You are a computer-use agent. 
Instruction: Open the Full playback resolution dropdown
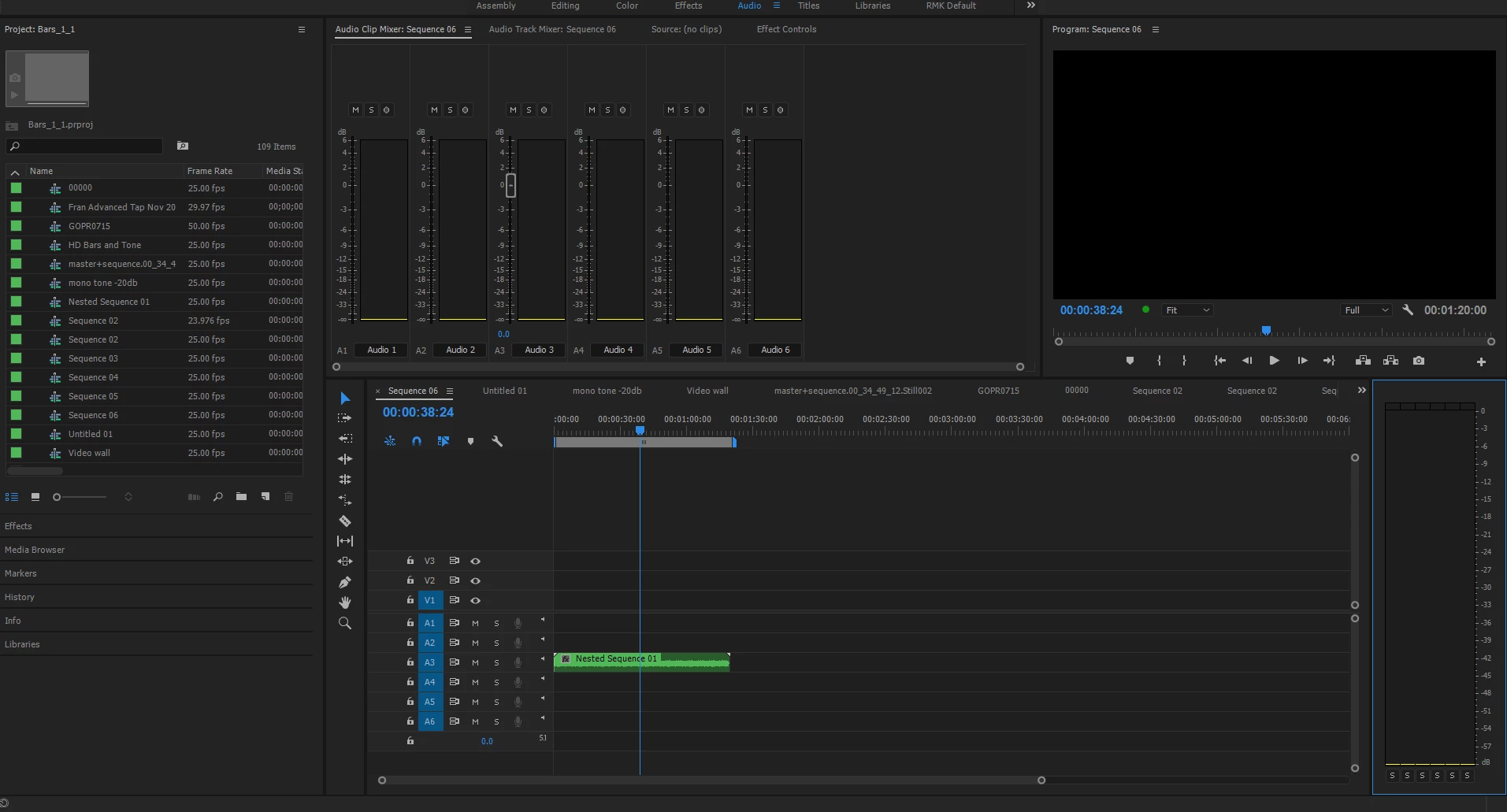tap(1367, 310)
